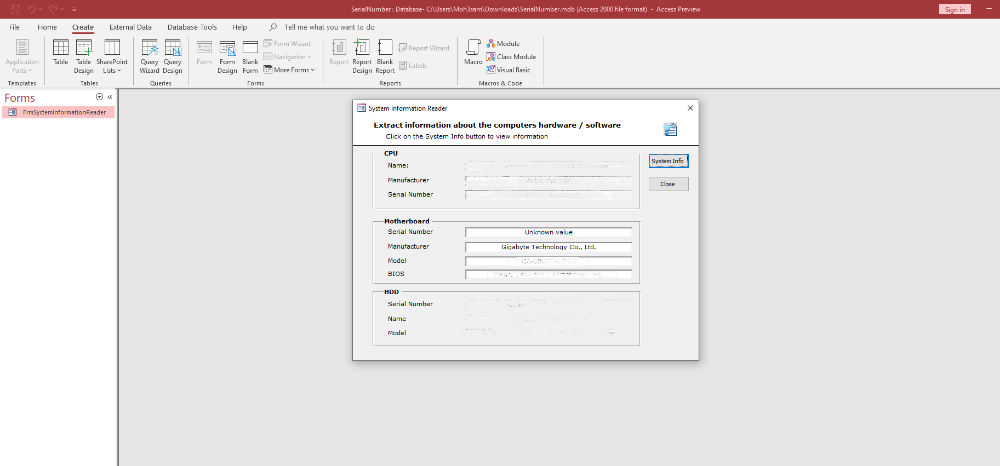Image resolution: width=1000 pixels, height=466 pixels.
Task: Open the Customize Quick Access Toolbar arrow
Action: pos(74,10)
